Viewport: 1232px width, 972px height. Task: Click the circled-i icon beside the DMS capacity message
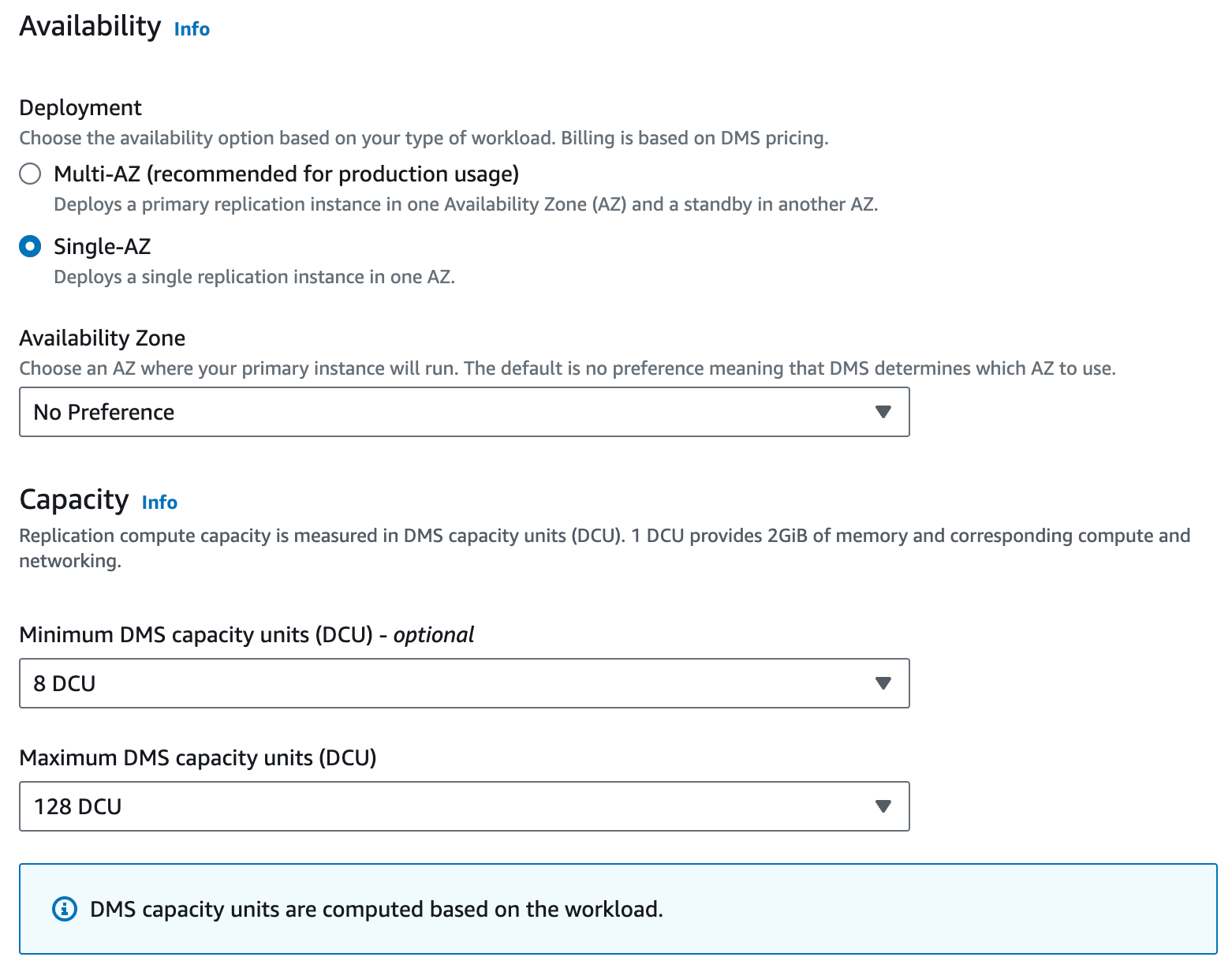[x=64, y=909]
